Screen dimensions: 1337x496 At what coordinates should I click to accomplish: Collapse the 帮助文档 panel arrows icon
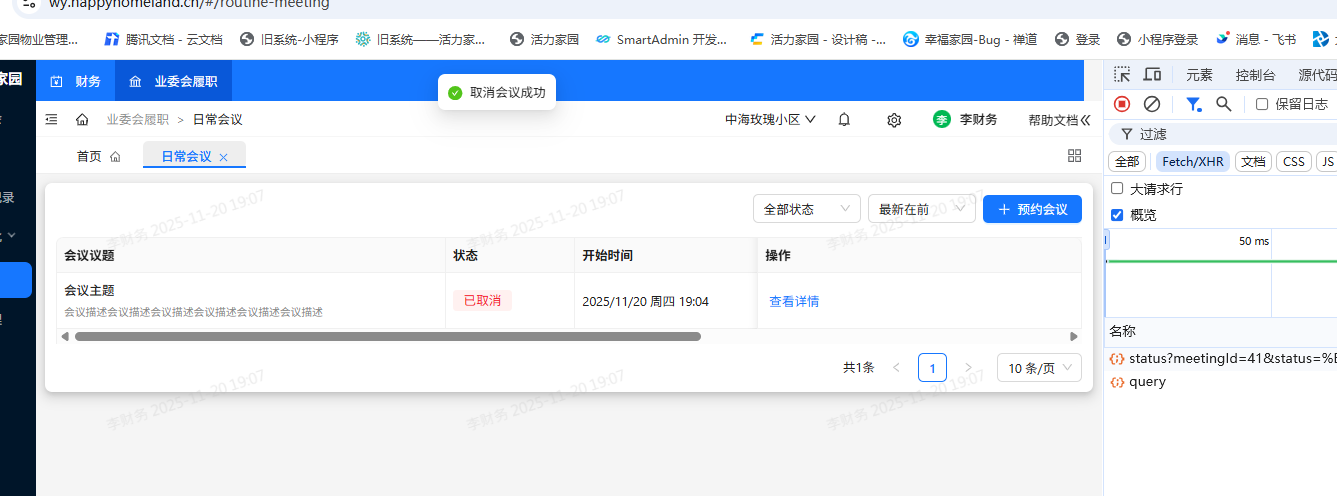[1085, 120]
